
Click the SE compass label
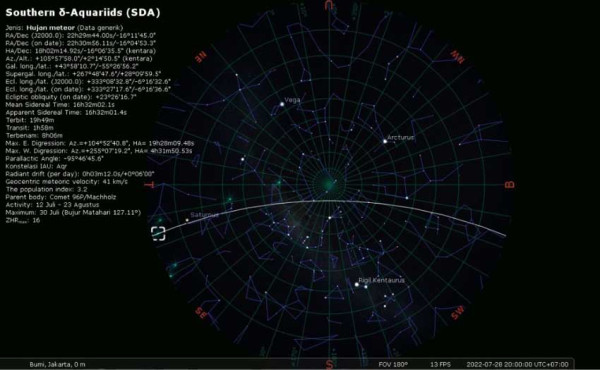201,313
